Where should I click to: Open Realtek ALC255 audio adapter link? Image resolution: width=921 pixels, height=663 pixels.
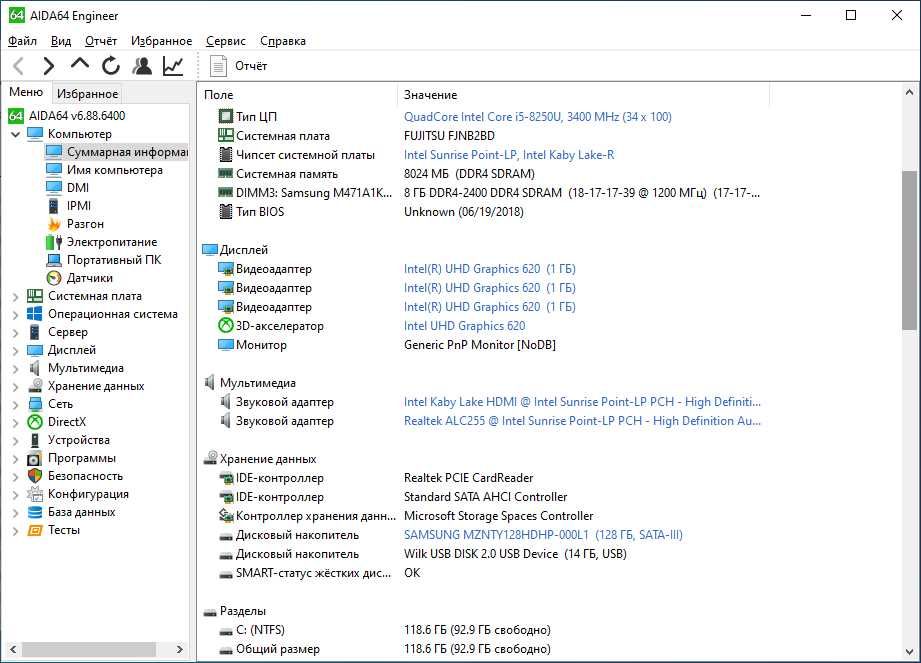point(582,420)
